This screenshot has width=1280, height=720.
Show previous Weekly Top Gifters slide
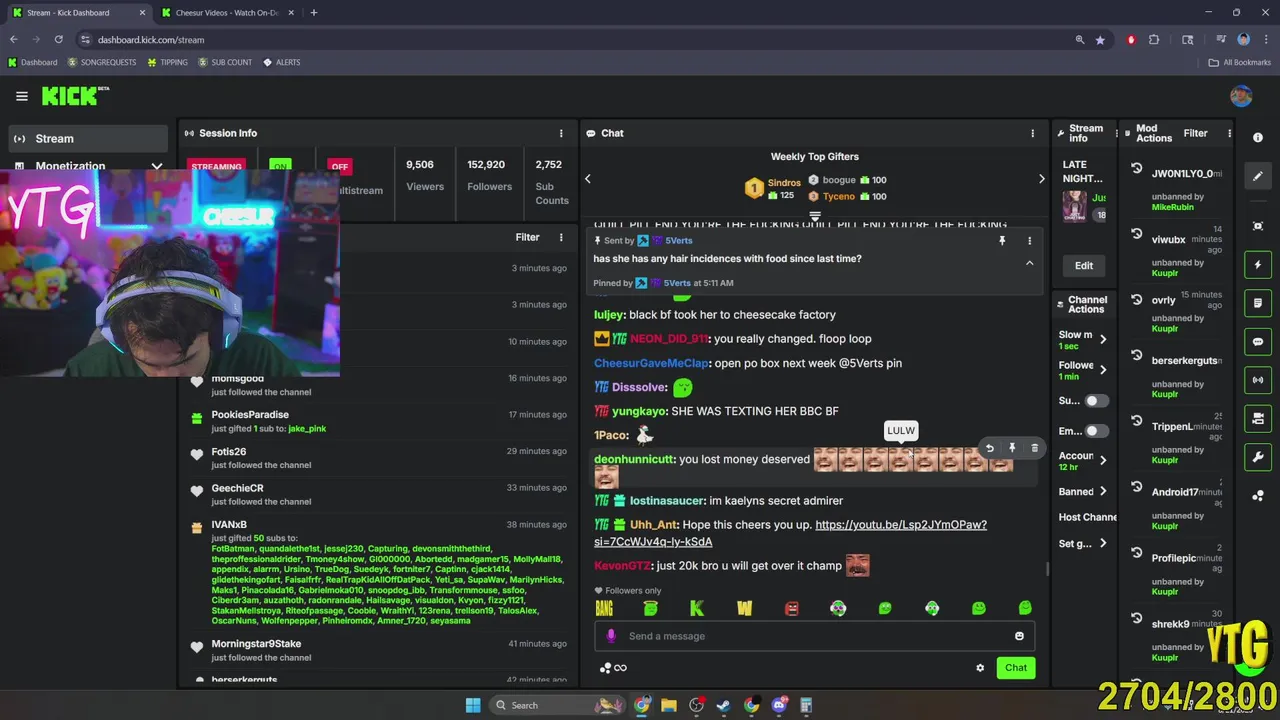tap(588, 179)
